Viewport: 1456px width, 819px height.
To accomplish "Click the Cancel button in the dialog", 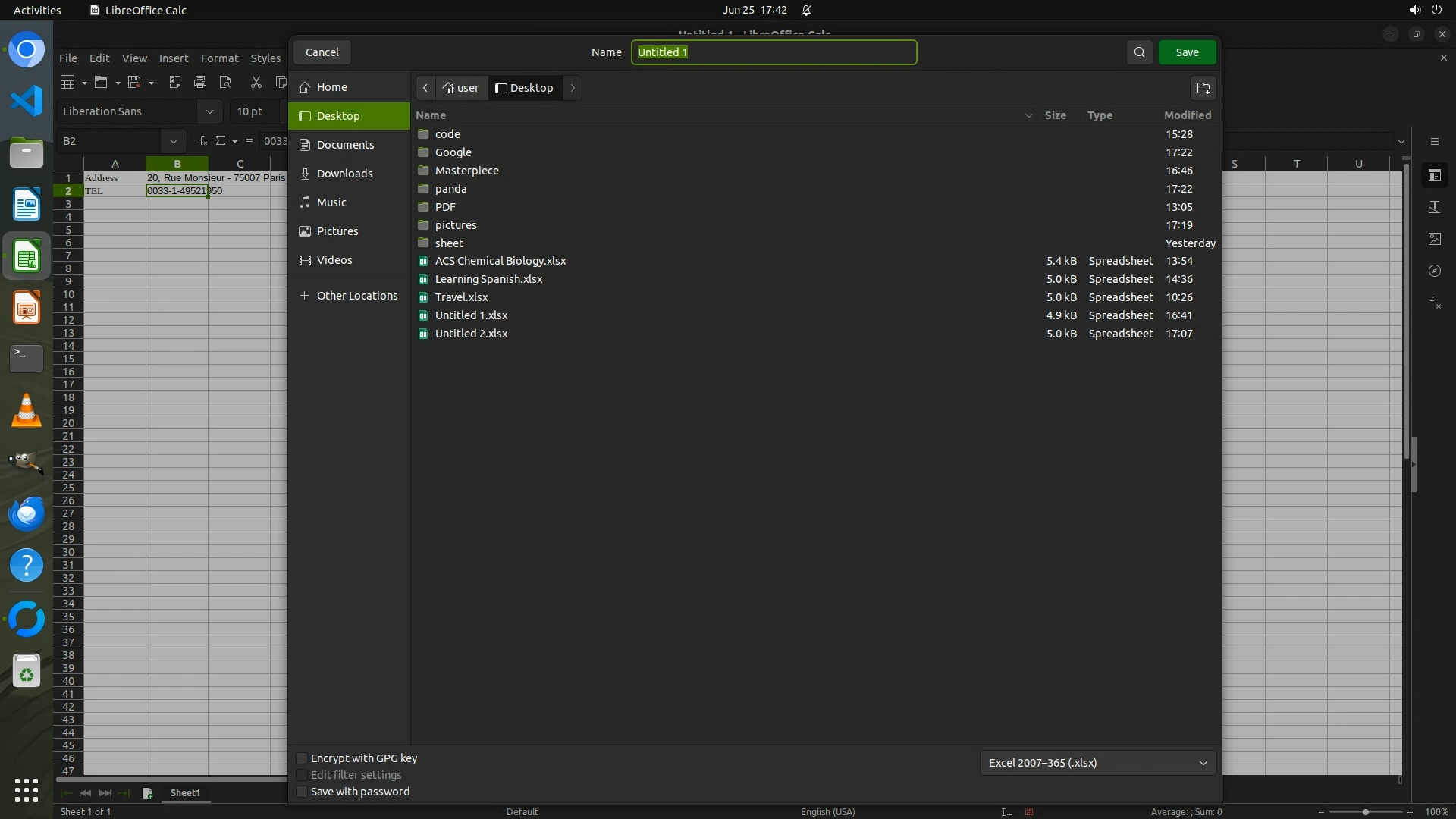I will pos(322,52).
